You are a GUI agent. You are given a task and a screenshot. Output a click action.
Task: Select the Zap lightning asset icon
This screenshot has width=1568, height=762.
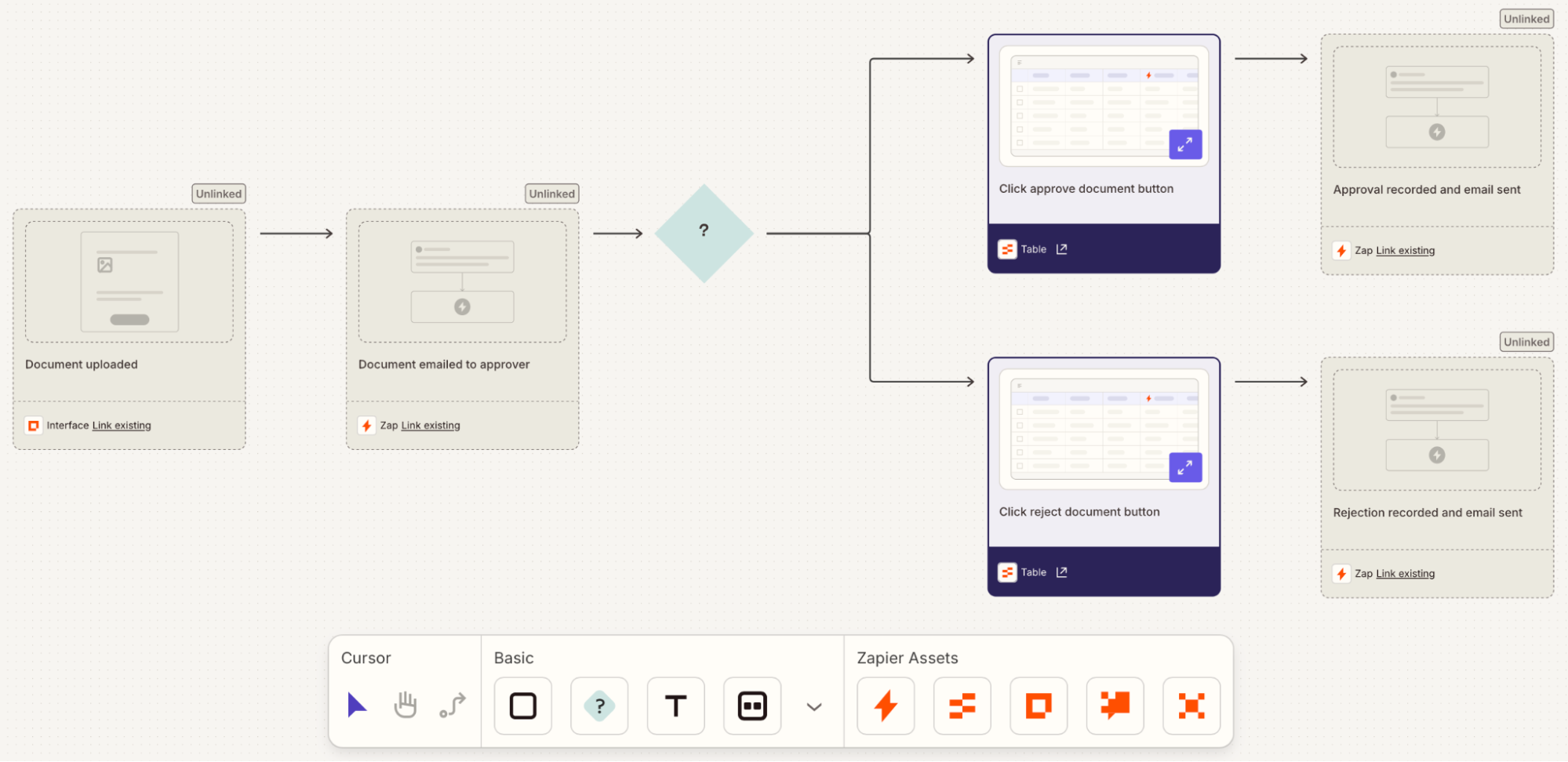(884, 705)
